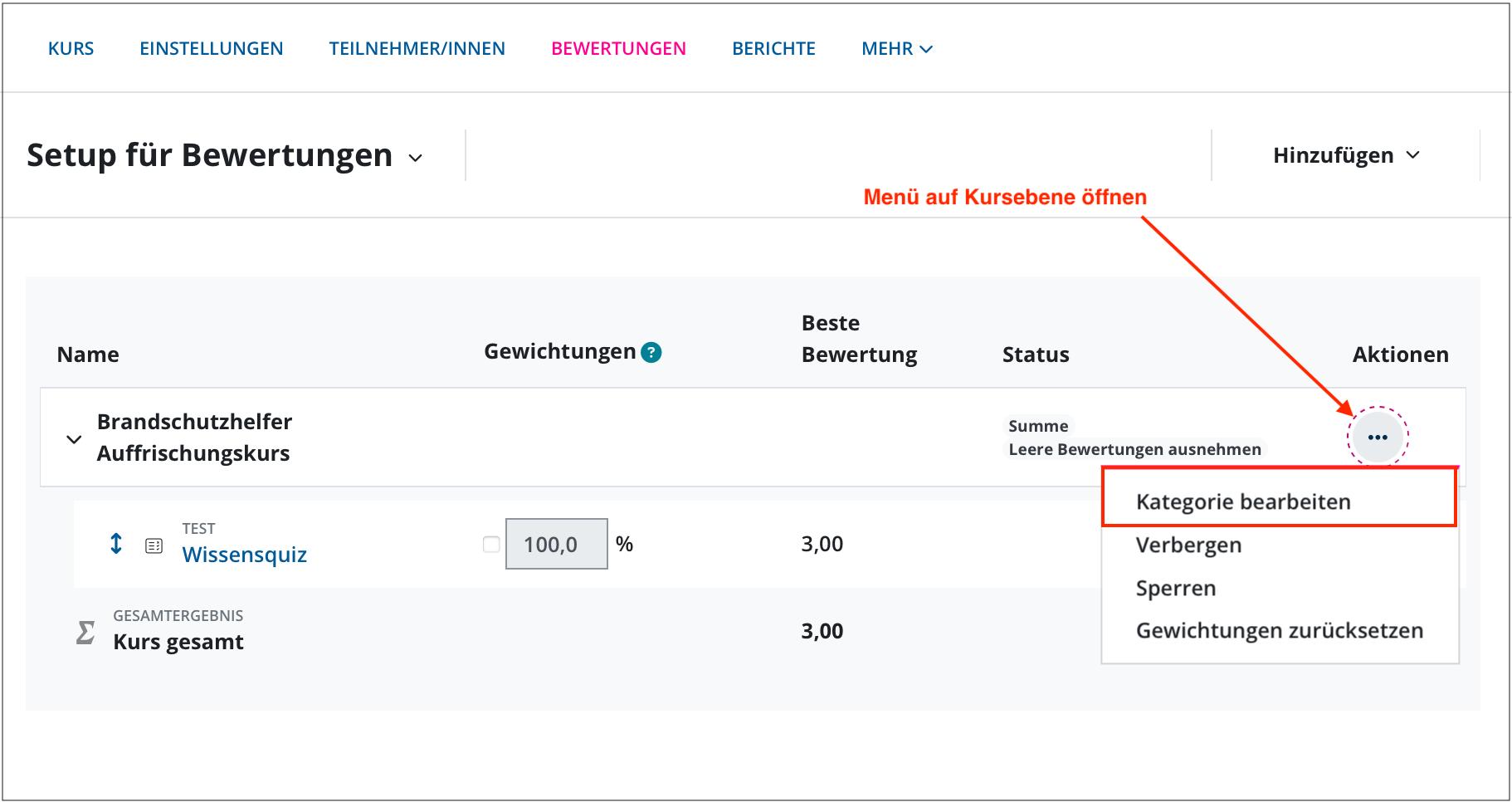Open the actions menu with three dots

(x=1377, y=437)
